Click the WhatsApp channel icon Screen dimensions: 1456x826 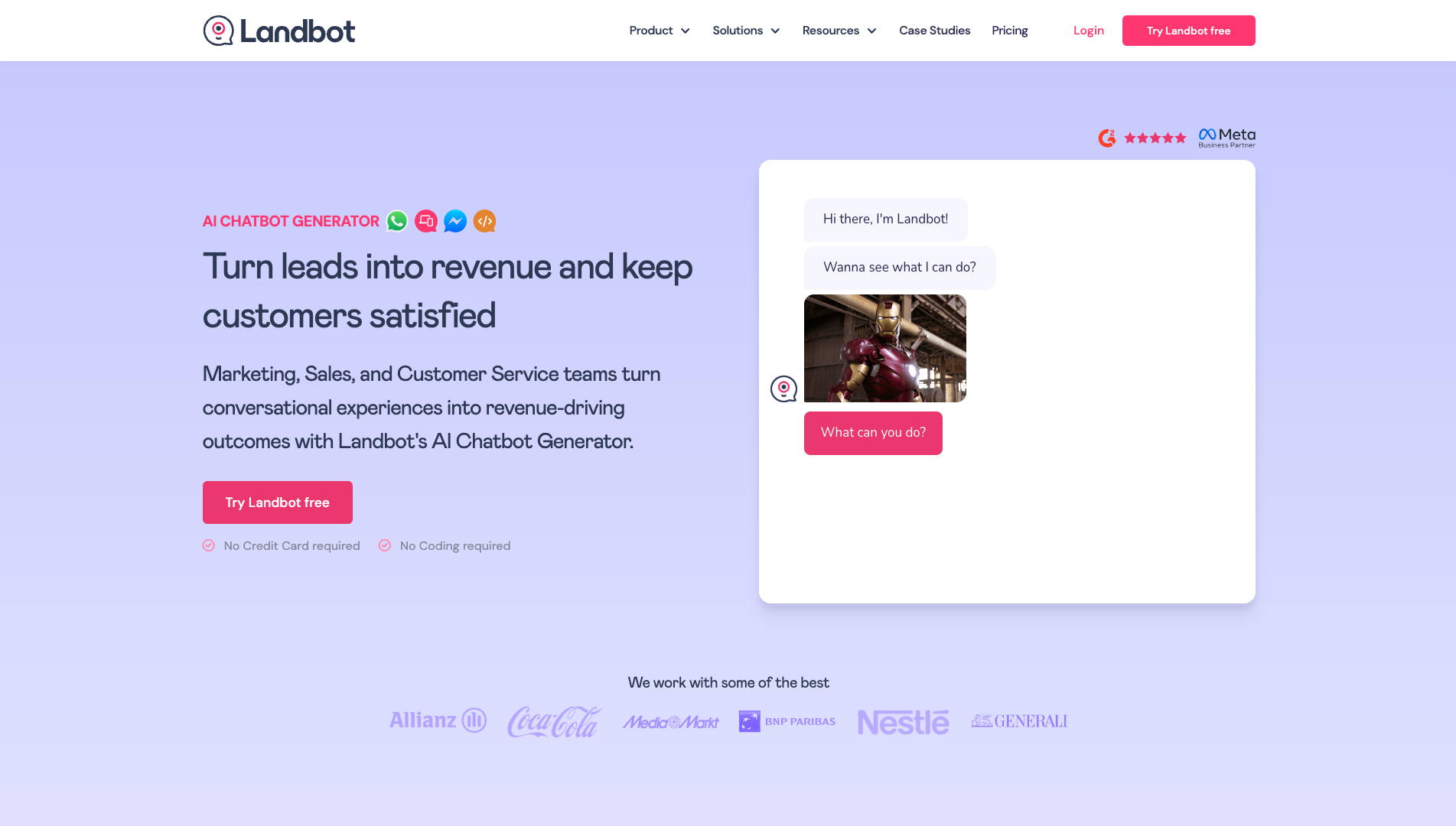point(397,221)
